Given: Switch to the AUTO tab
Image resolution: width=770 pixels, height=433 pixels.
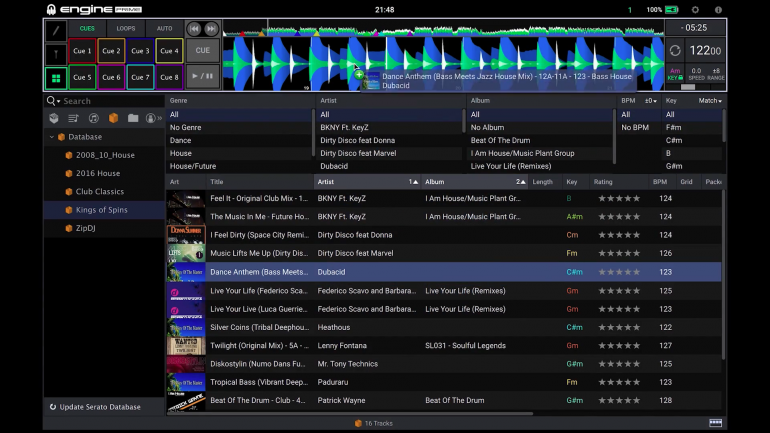Looking at the screenshot, I should pyautogui.click(x=164, y=29).
